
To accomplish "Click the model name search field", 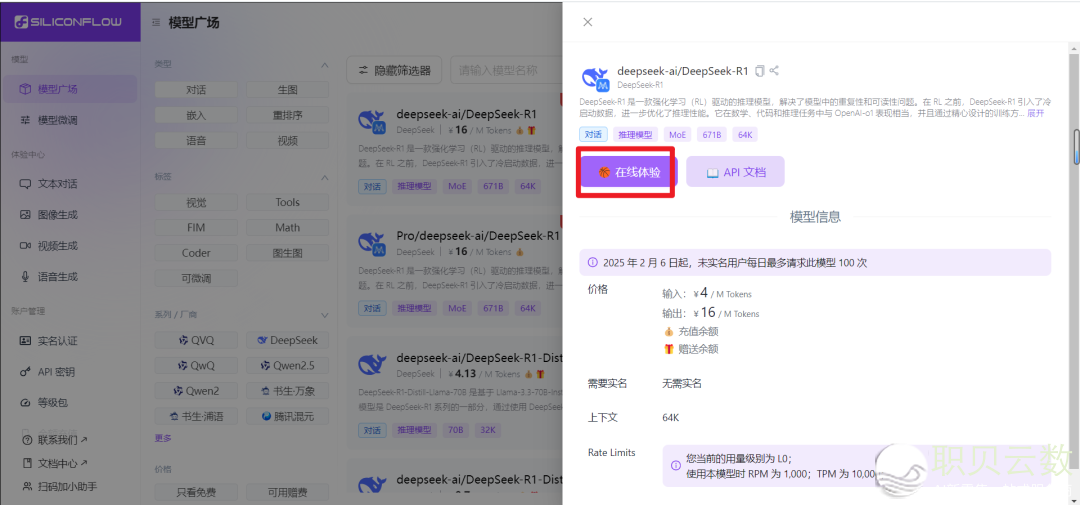I will coord(506,70).
